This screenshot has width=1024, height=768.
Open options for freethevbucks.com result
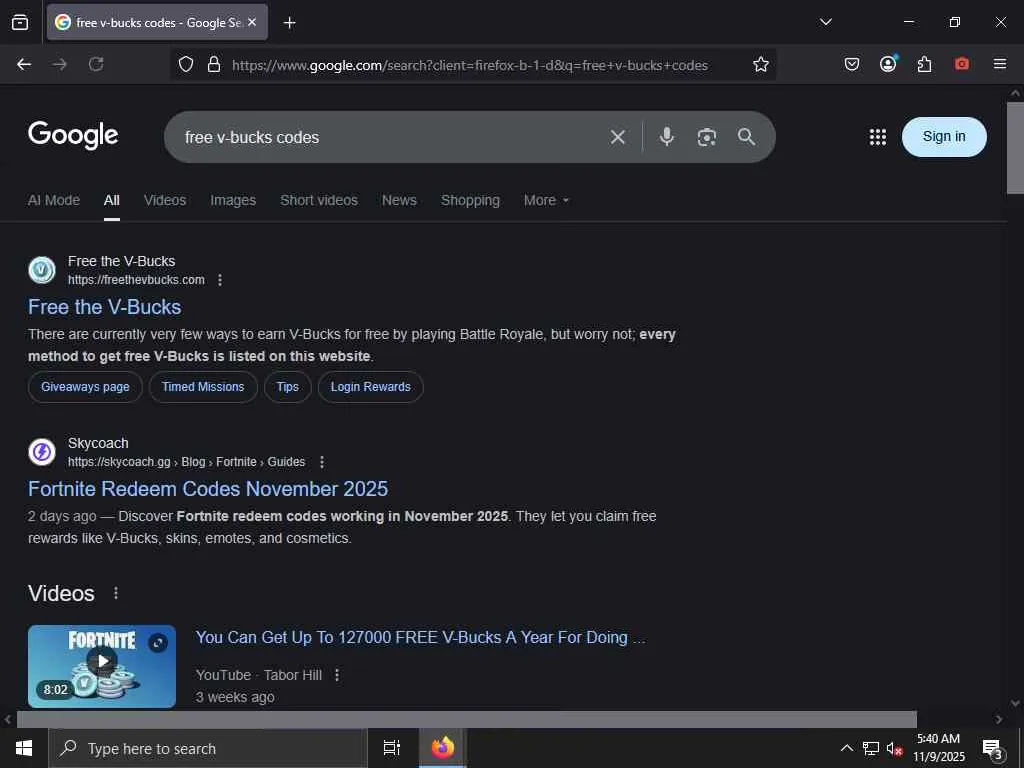[220, 280]
